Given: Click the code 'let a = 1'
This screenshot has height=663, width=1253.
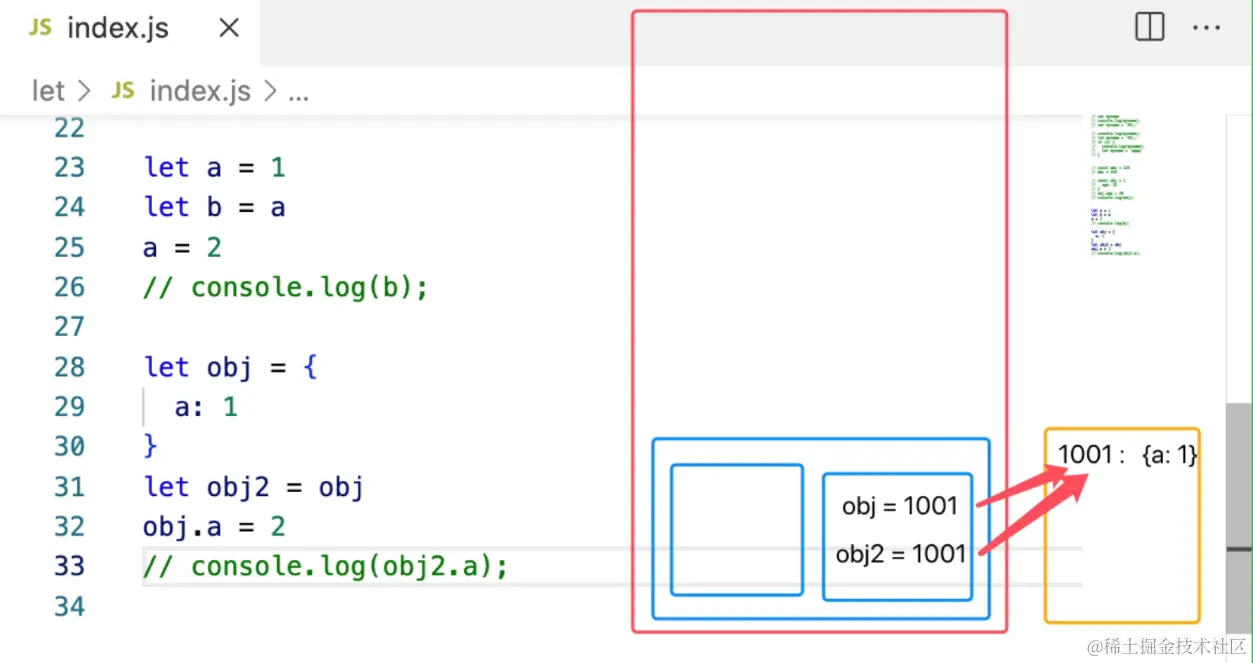Looking at the screenshot, I should (x=215, y=167).
